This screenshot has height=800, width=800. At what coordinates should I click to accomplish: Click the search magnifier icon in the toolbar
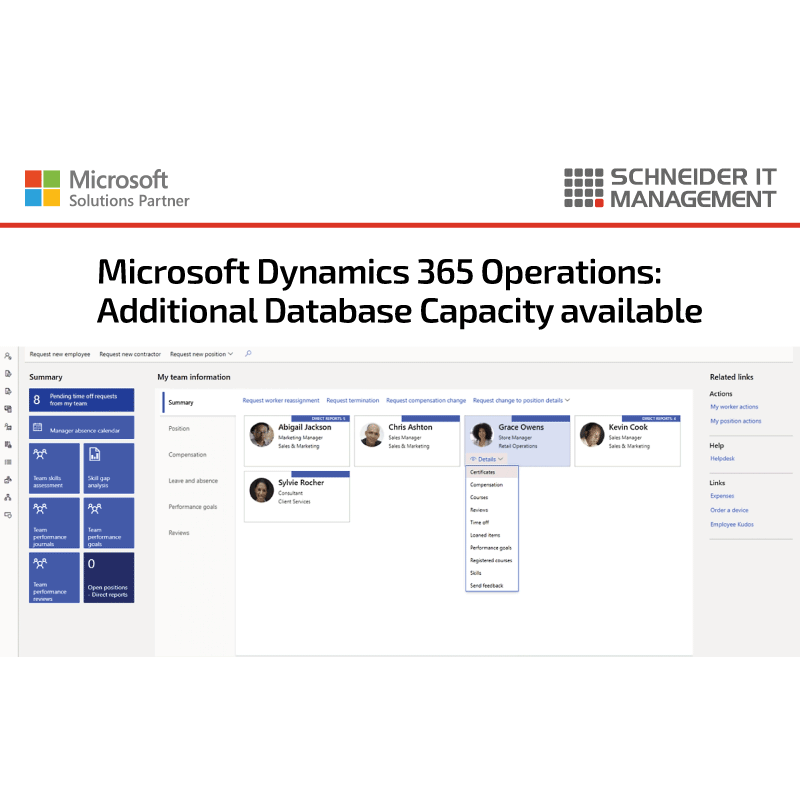click(x=248, y=354)
